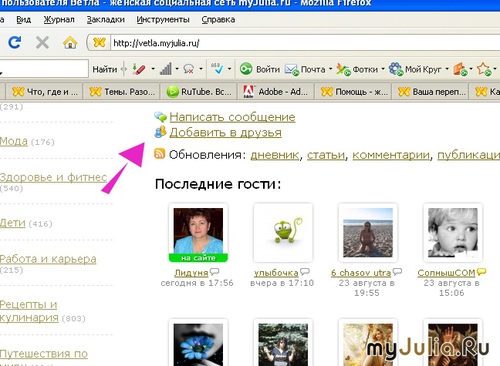
Task: Open the Мой Круг flower icon
Action: (396, 69)
